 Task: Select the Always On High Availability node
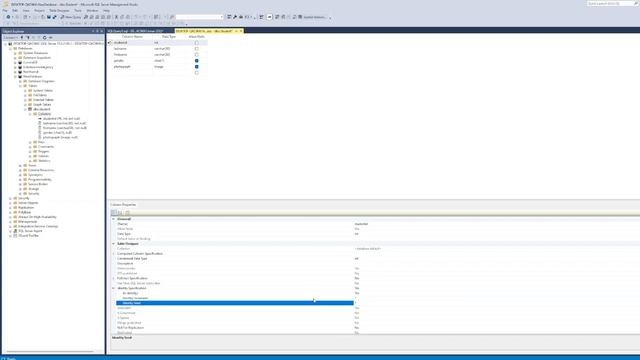(x=37, y=217)
